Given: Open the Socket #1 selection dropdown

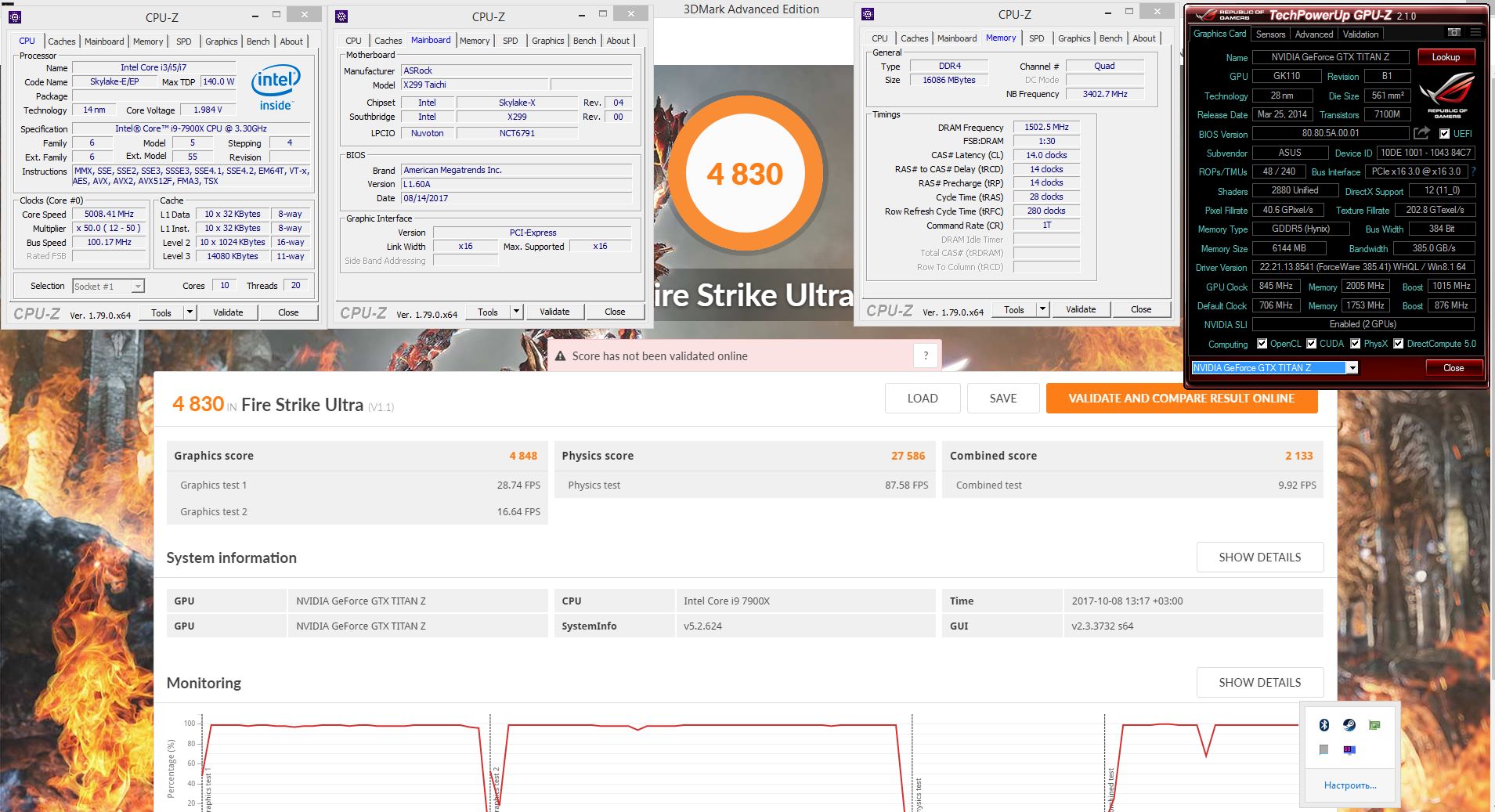Looking at the screenshot, I should pyautogui.click(x=138, y=287).
